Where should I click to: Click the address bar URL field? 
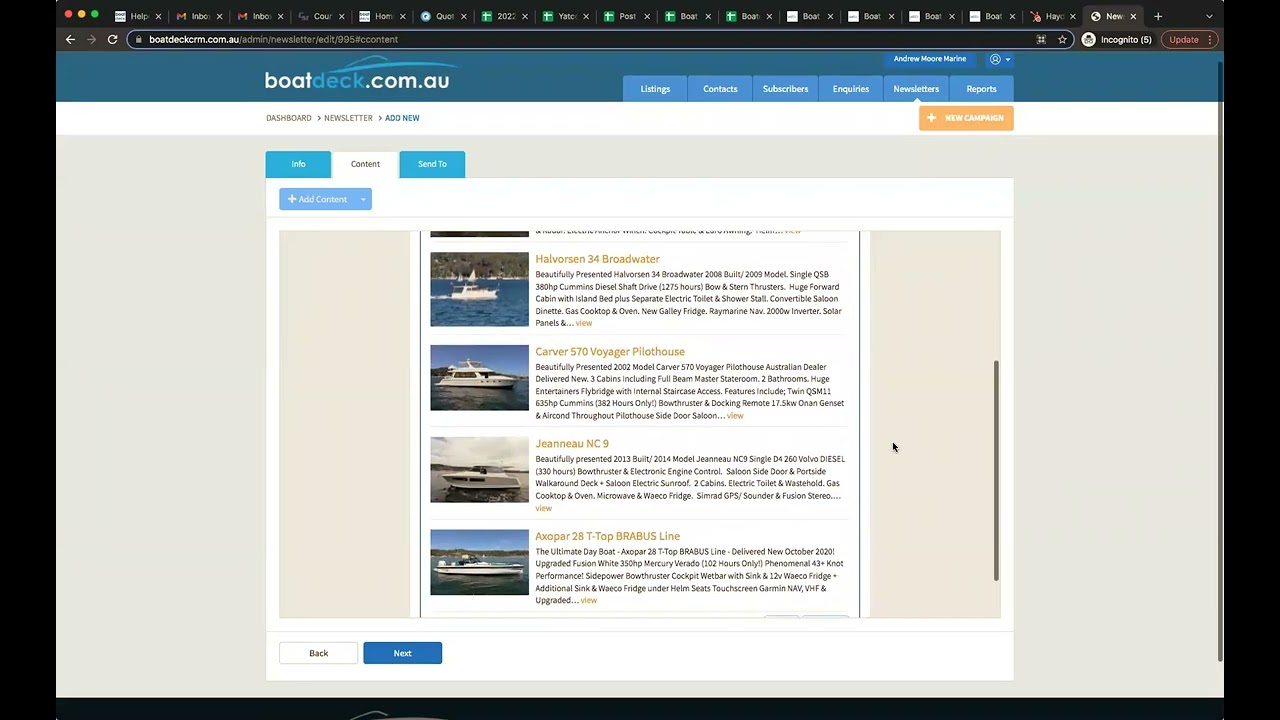point(590,39)
